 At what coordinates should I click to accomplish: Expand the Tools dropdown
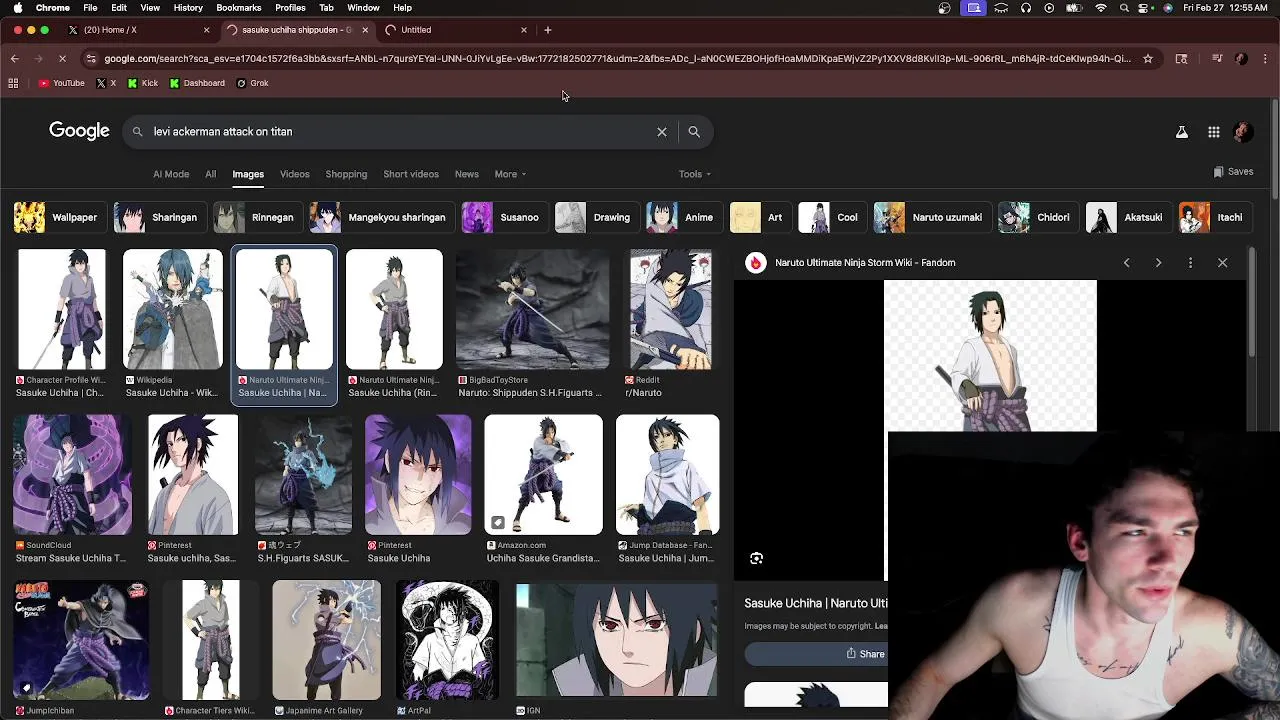pos(695,174)
